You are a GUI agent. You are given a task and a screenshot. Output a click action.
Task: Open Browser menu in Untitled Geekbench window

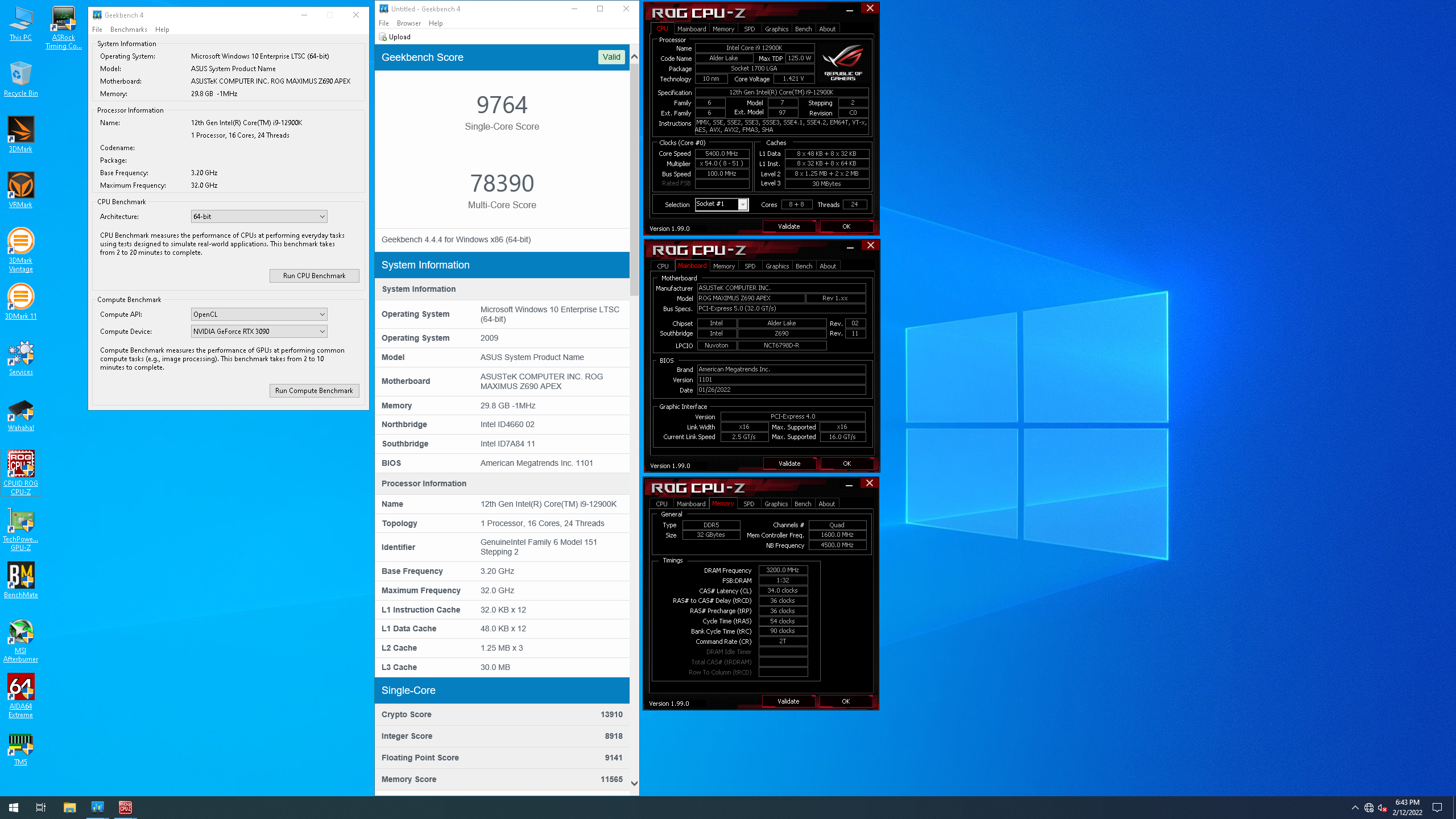(409, 23)
